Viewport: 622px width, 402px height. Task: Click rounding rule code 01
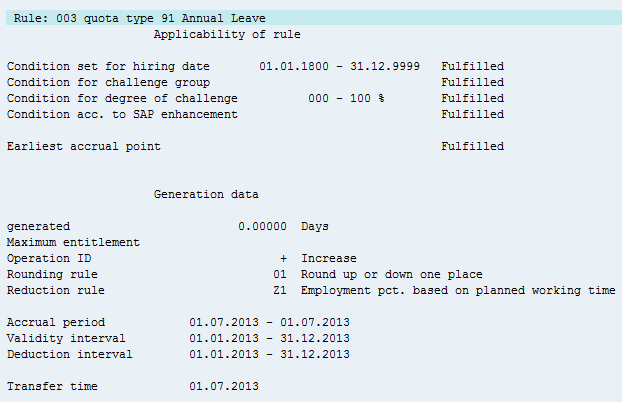point(280,274)
